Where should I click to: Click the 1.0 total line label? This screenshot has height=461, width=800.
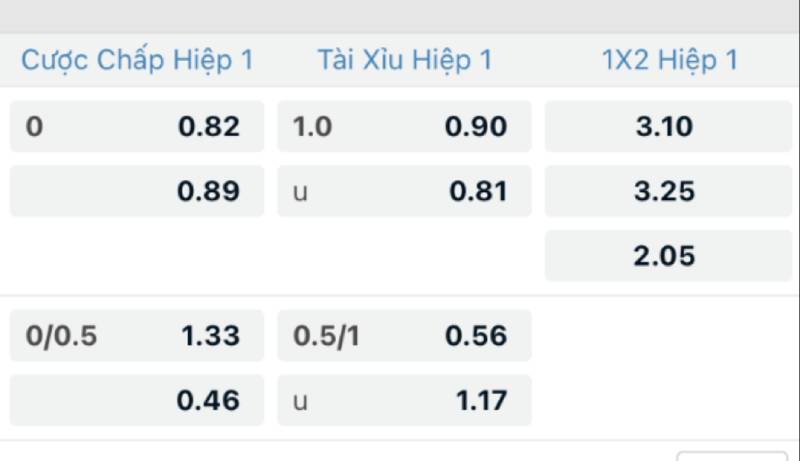[311, 127]
